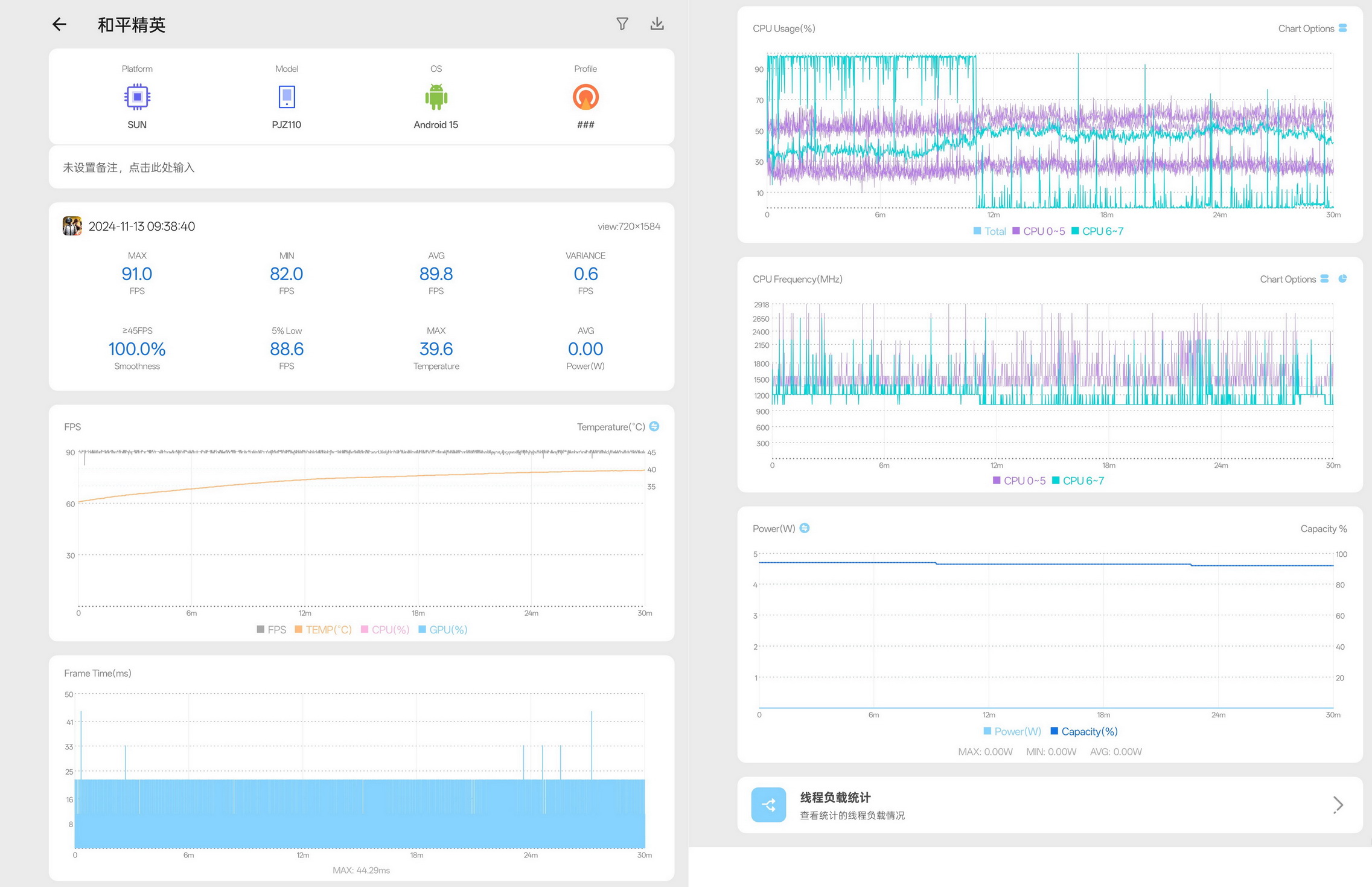The height and width of the screenshot is (887, 1372).
Task: Toggle Total legend in CPU Usage chart
Action: click(x=989, y=231)
